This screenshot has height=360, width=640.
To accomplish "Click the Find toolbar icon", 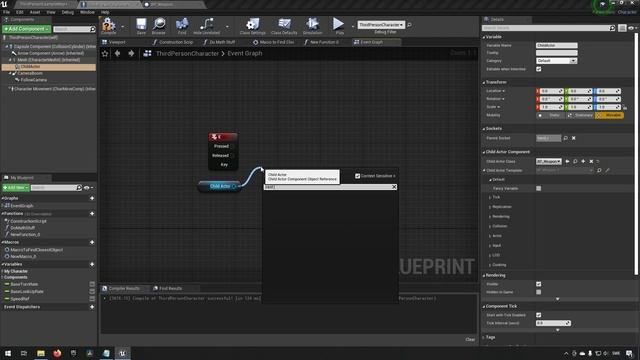I will (182, 26).
